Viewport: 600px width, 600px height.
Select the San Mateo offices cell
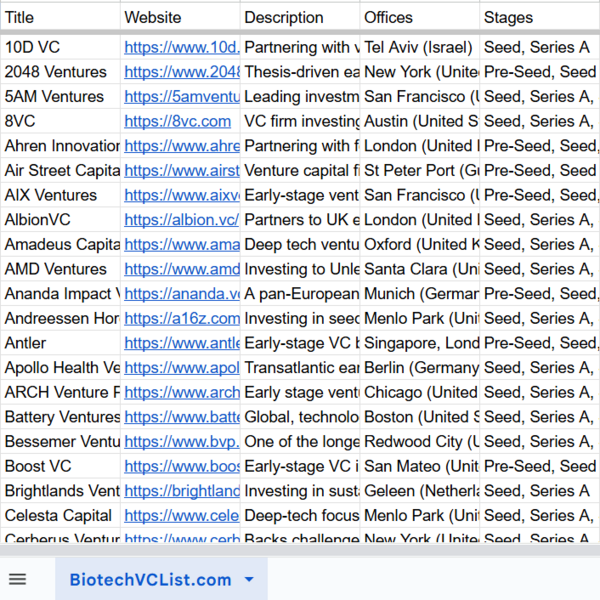[420, 466]
